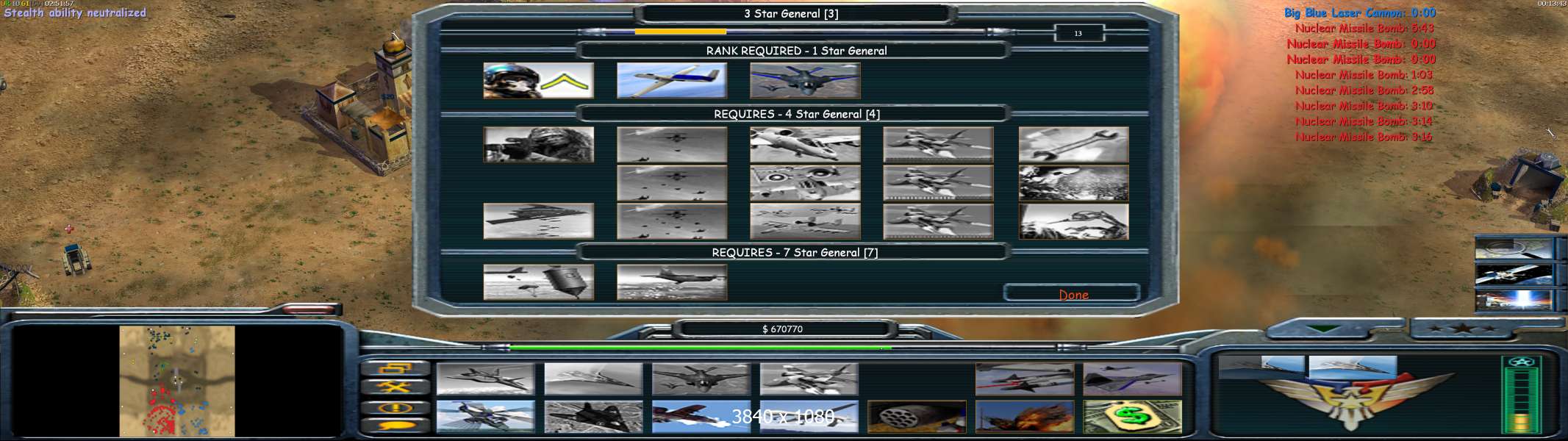Click the REQUIRES - 4 Star General [4] header
Viewport: 1568px width, 441px height.
coord(797,114)
